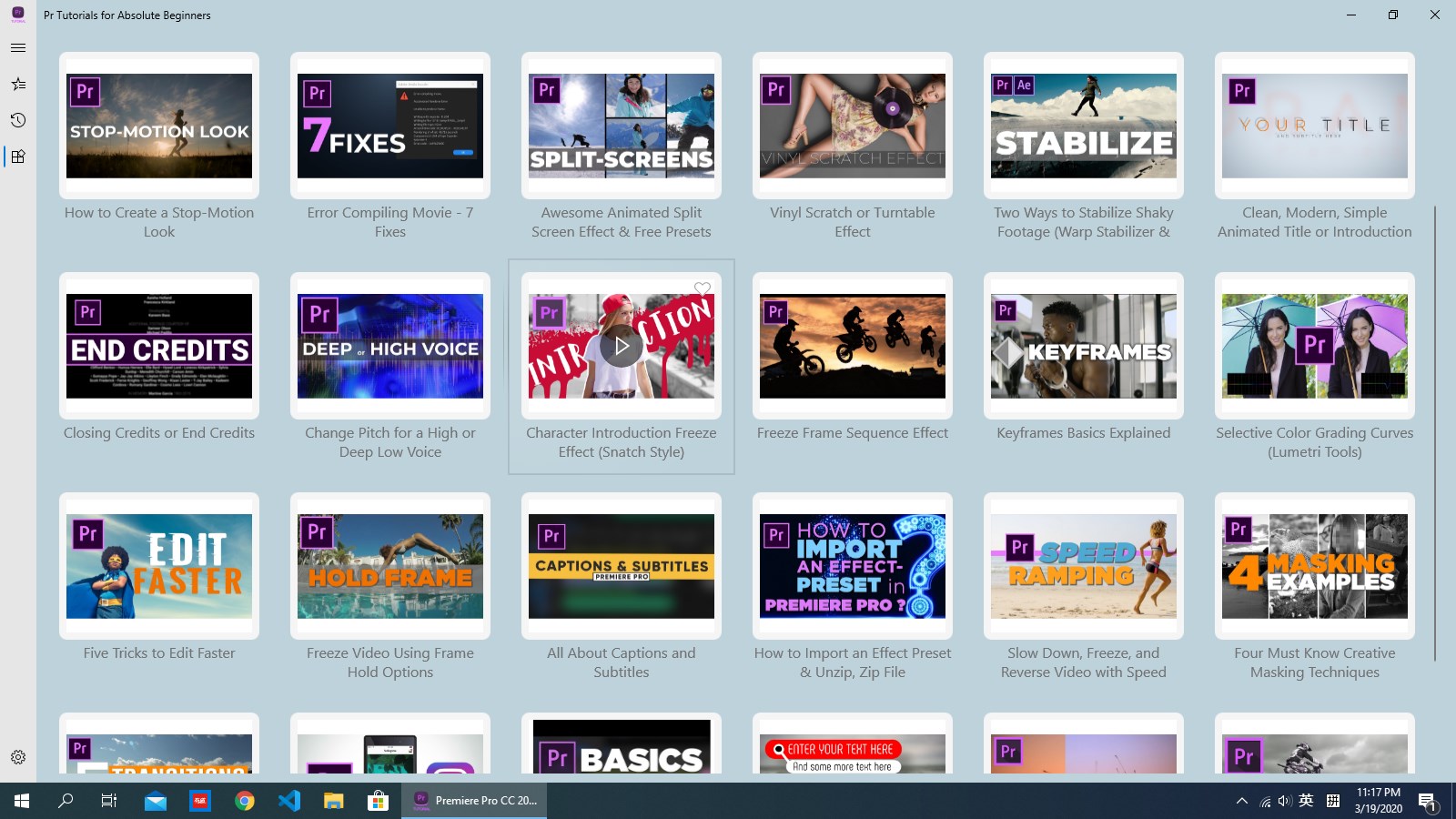Click the 'Closing Credits or End Credits' title
Image resolution: width=1456 pixels, height=819 pixels.
tap(159, 433)
